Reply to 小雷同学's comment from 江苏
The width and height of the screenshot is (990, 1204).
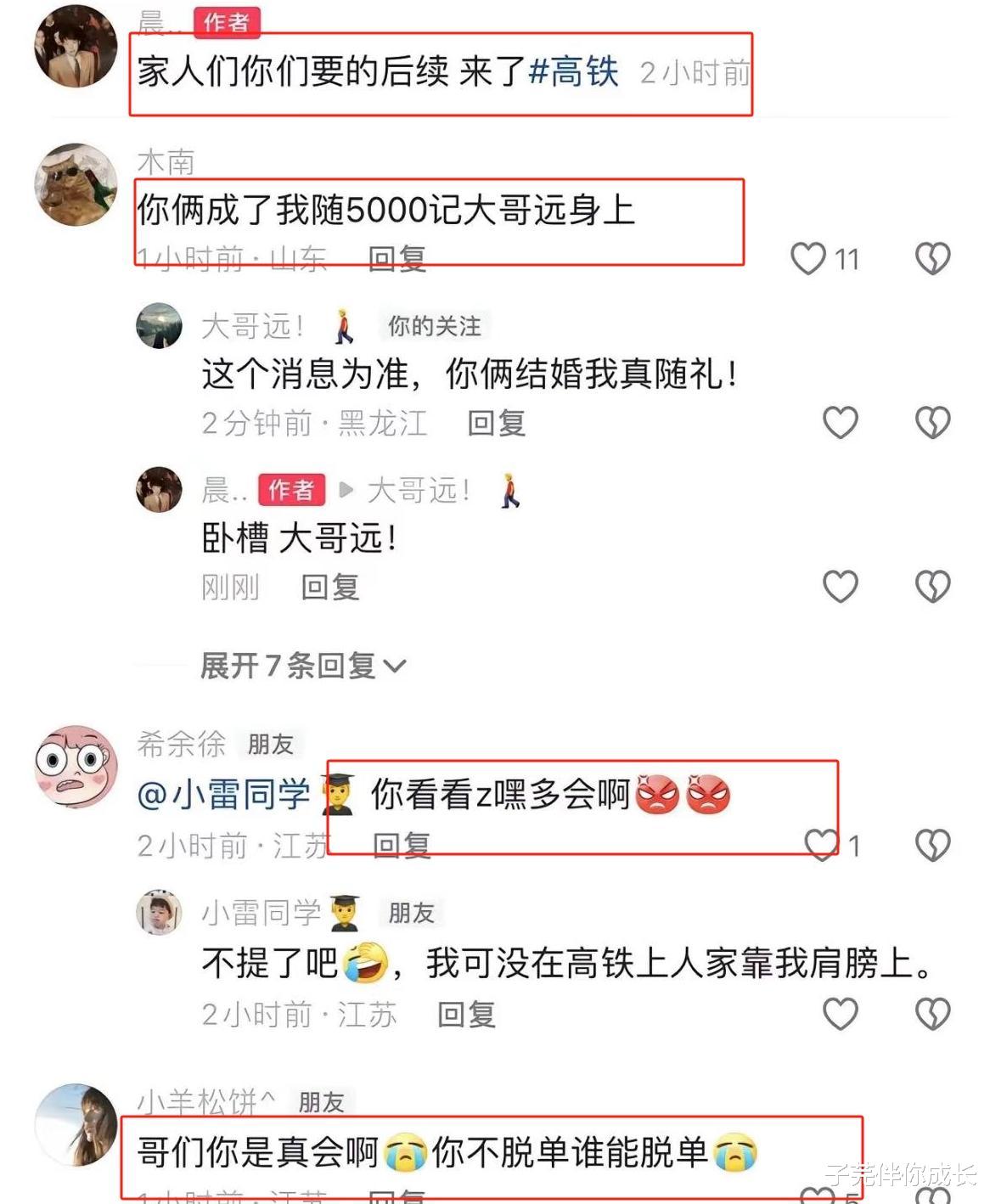click(466, 1015)
